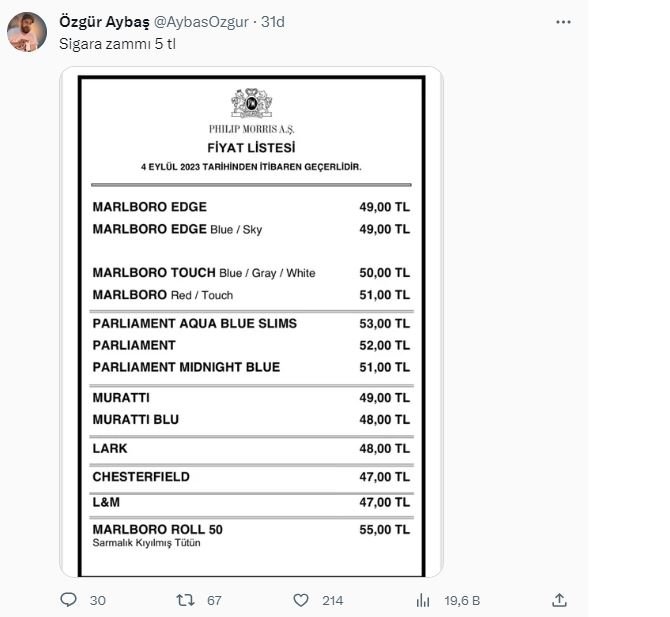
Task: Click the Philip Morris crest logo
Action: (x=251, y=103)
